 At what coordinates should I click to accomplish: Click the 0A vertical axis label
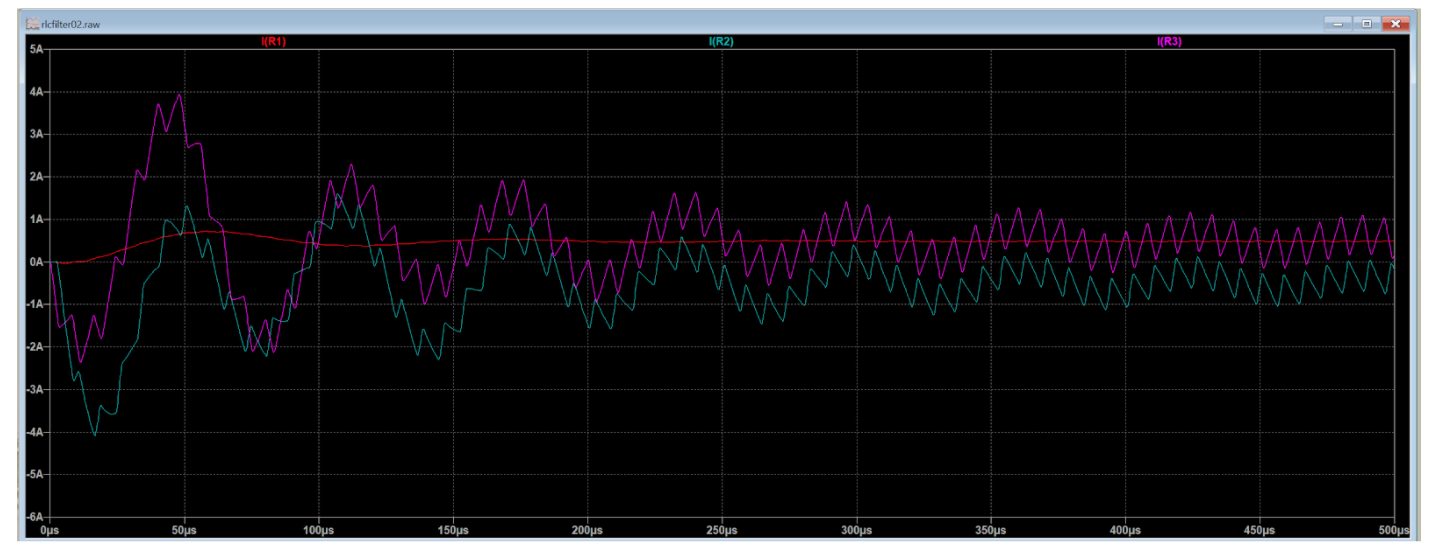click(35, 262)
